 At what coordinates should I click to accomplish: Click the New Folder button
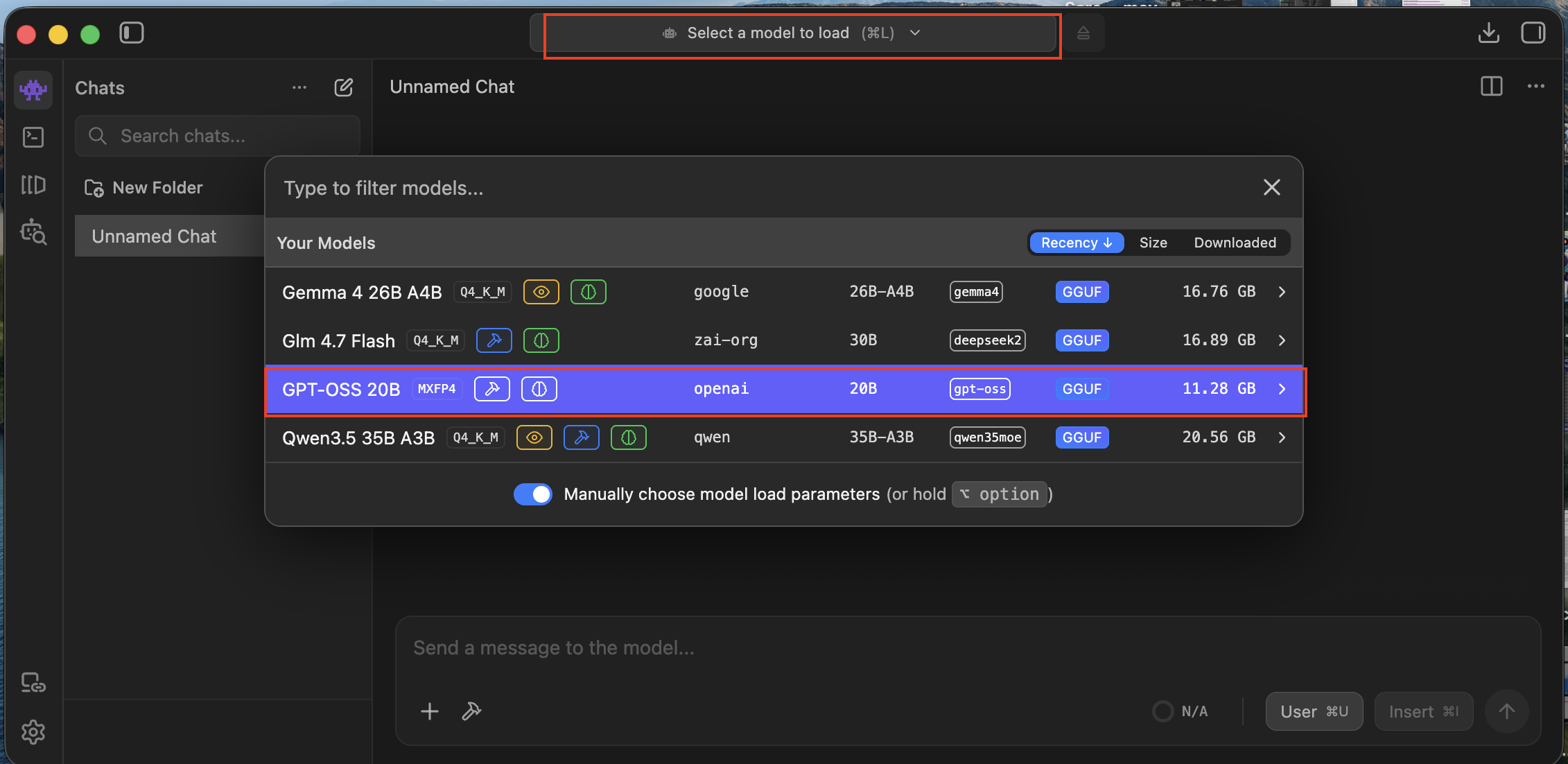(x=143, y=188)
